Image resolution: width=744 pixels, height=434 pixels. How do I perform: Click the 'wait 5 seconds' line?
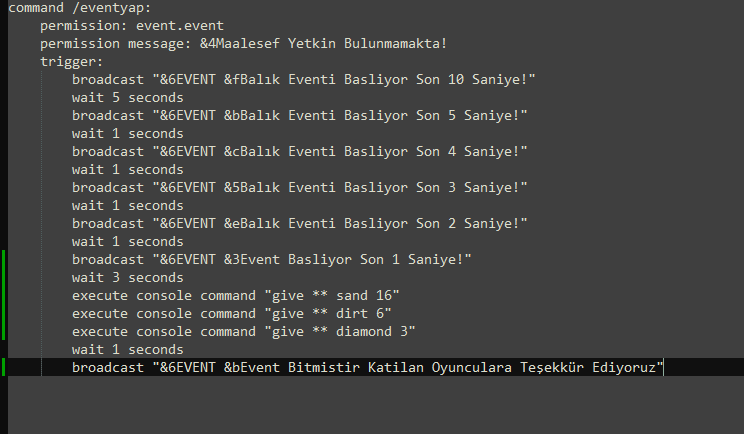128,98
